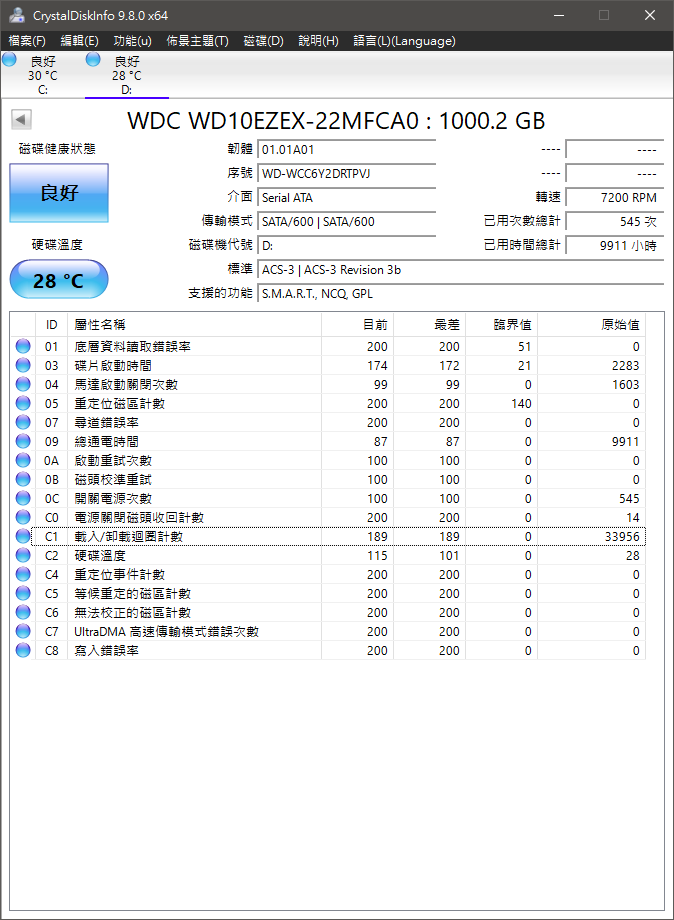
Task: Click status circle icon for attribute 01
Action: click(23, 346)
